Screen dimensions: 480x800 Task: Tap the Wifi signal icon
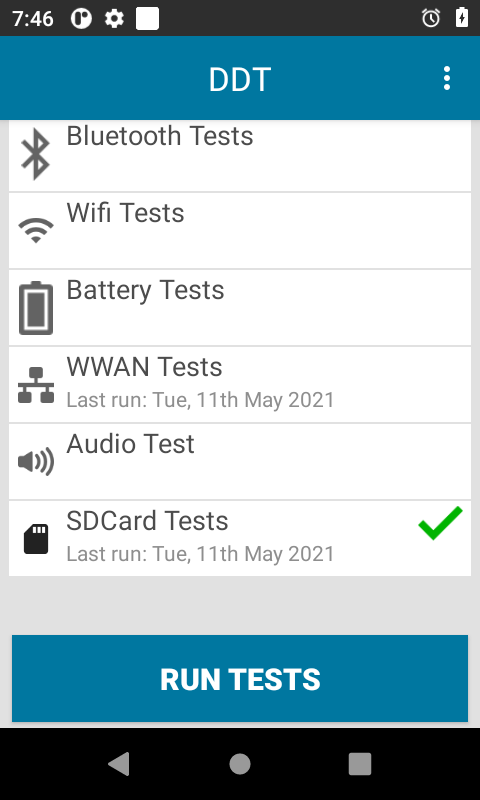pyautogui.click(x=36, y=231)
